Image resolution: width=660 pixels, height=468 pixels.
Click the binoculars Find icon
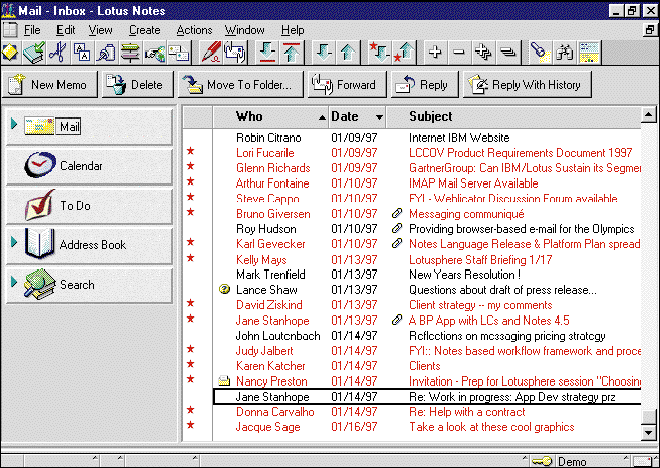point(564,53)
